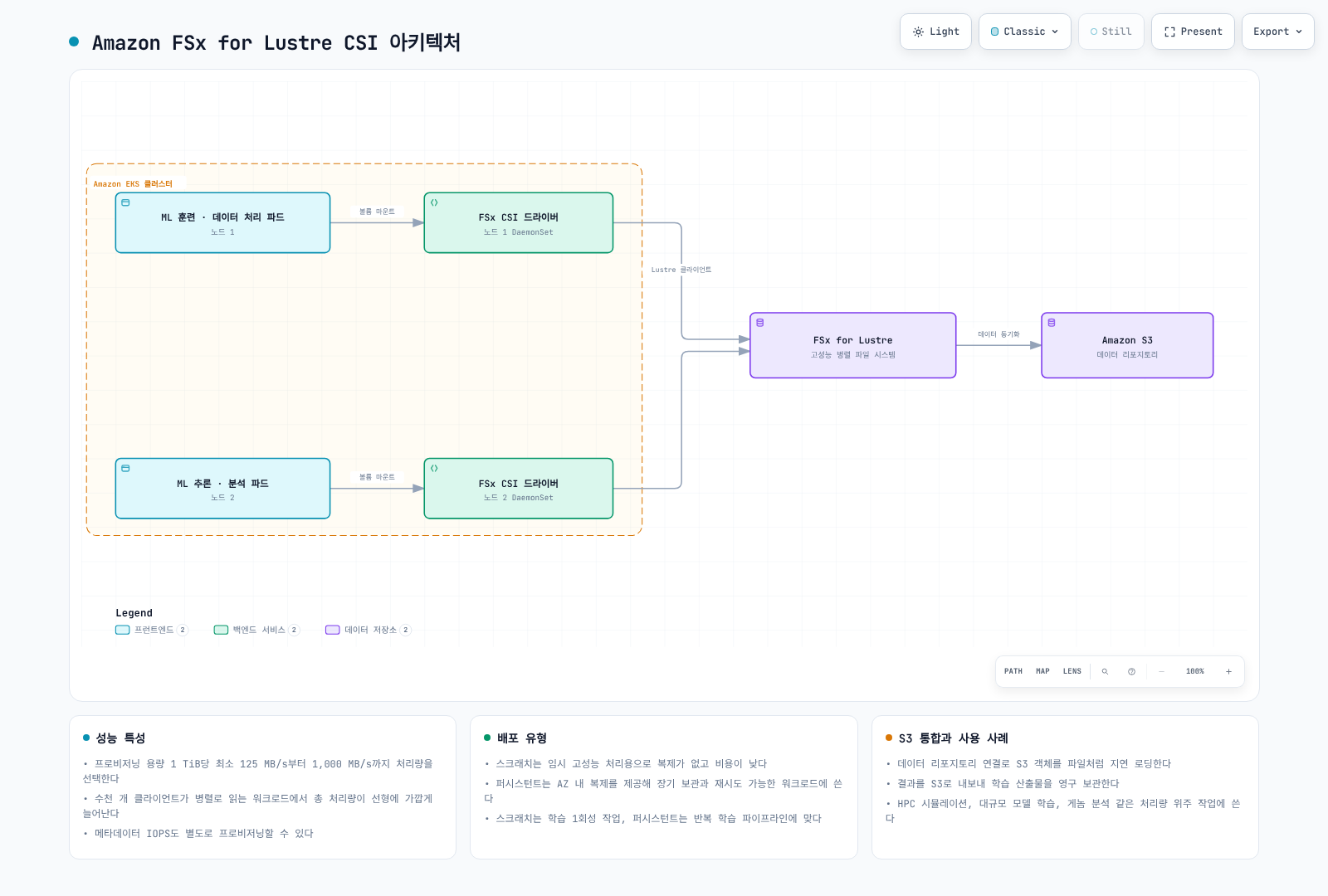Click the code icon on 노드 2 DaemonSet
1328x896 pixels.
pyautogui.click(x=434, y=468)
